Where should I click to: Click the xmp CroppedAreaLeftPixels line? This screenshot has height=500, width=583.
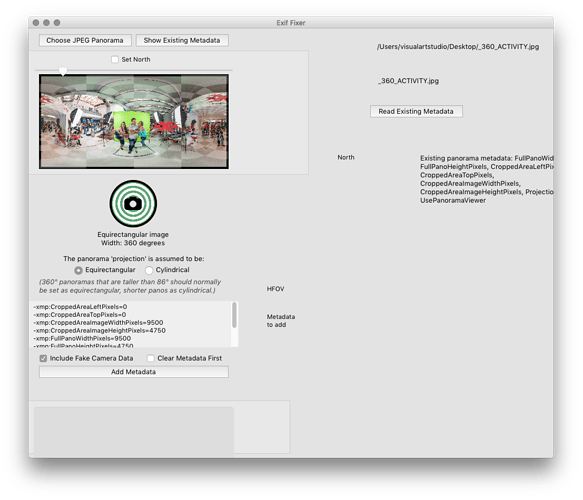80,307
